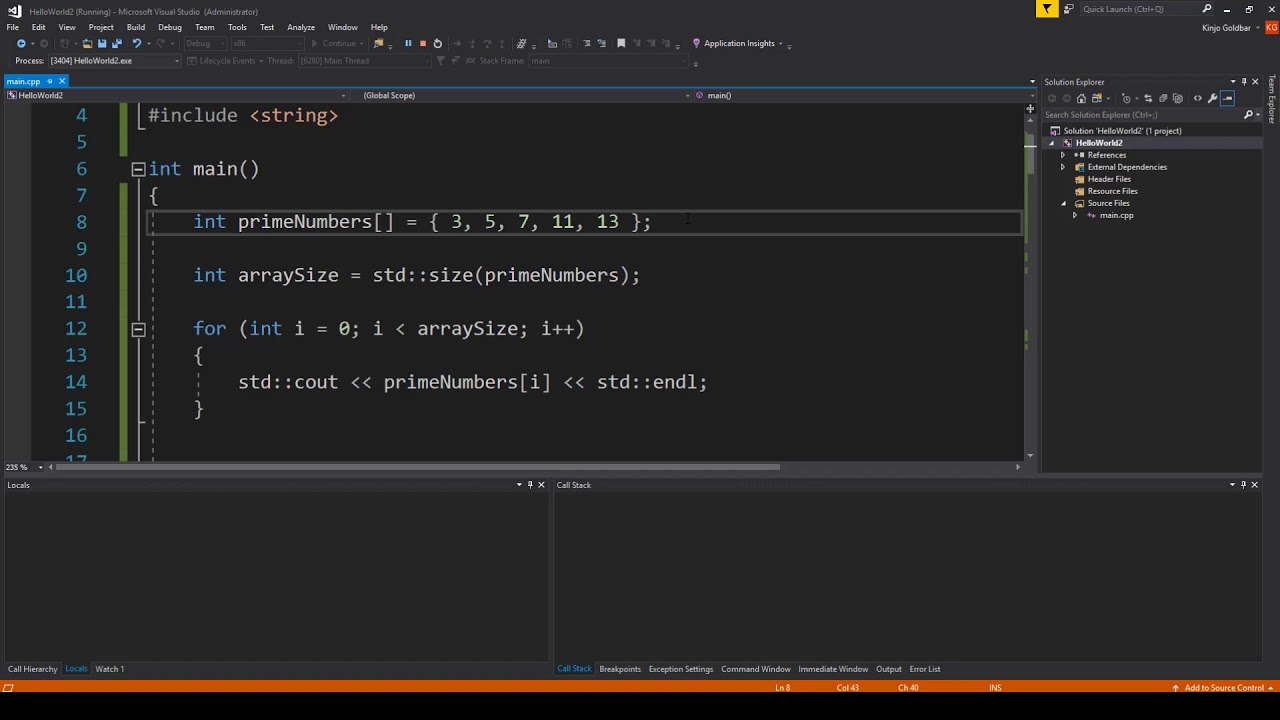The image size is (1280, 720).
Task: Open the Analyze menu
Action: [x=301, y=27]
